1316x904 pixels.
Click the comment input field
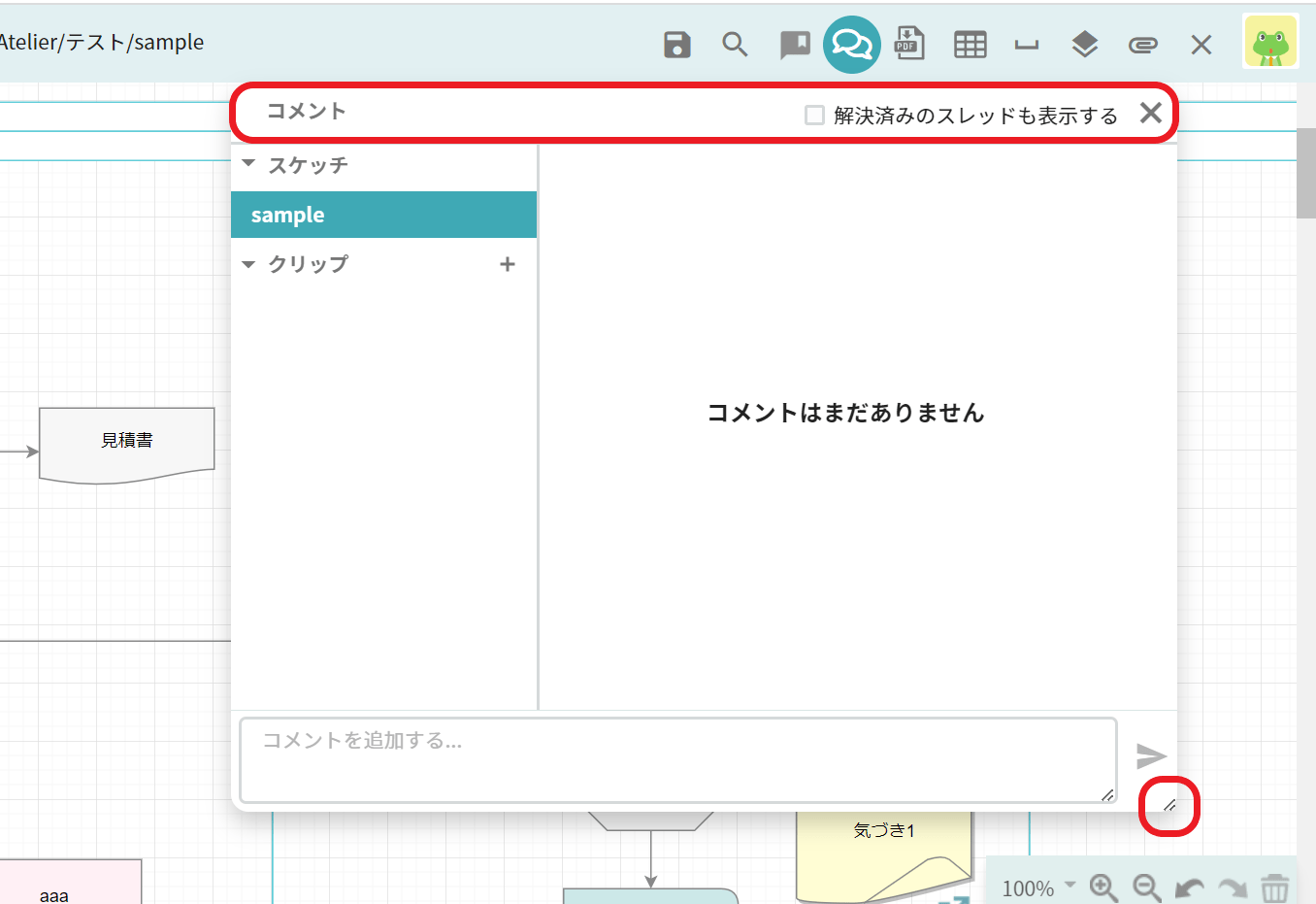pyautogui.click(x=678, y=759)
